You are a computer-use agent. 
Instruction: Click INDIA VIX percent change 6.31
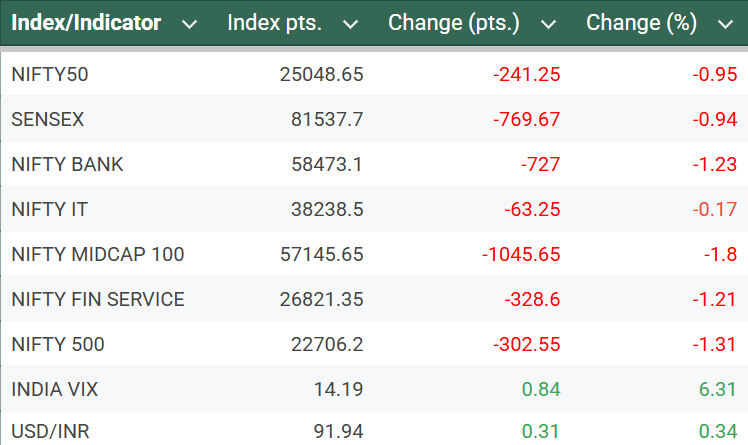719,389
